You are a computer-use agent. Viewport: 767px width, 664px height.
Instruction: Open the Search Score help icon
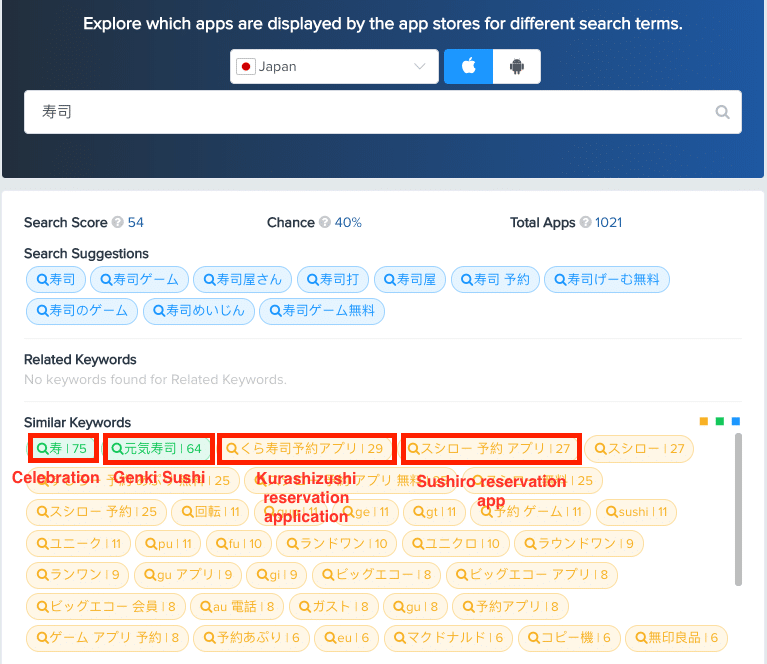tap(117, 222)
